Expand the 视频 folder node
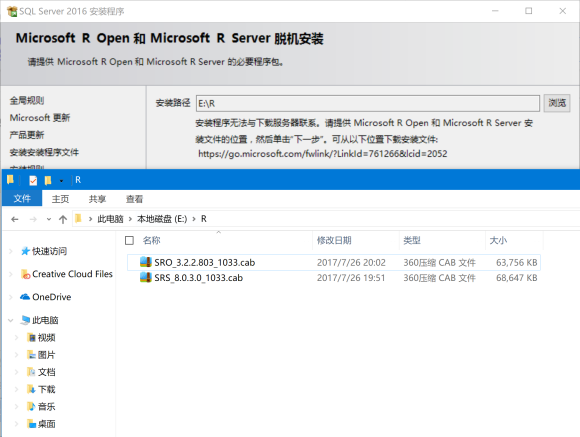 point(17,337)
